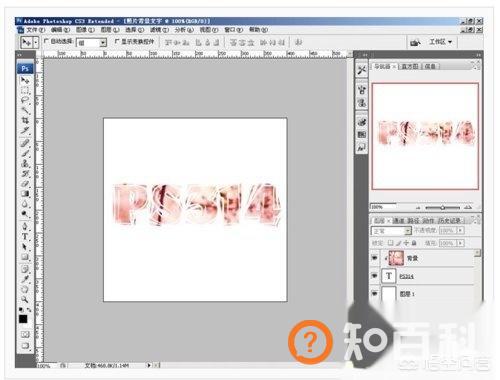Enable the Auto-Select checkbox

(x=46, y=41)
